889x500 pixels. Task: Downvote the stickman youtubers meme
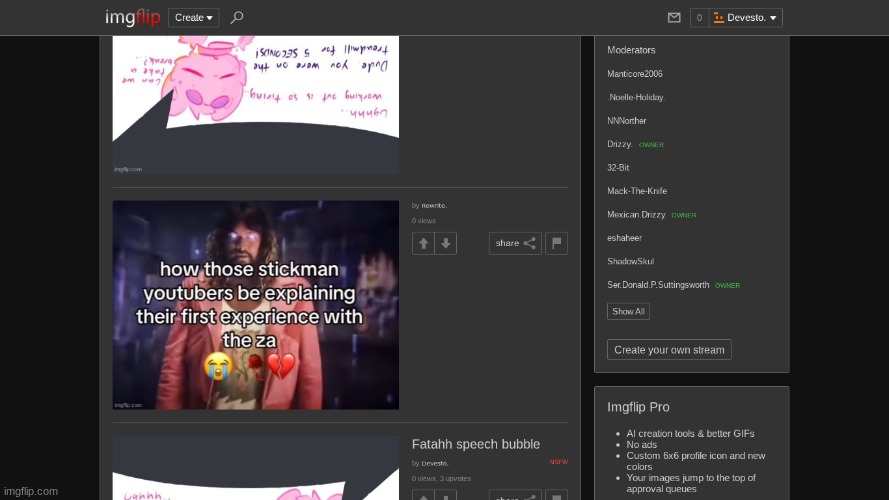pyautogui.click(x=446, y=243)
